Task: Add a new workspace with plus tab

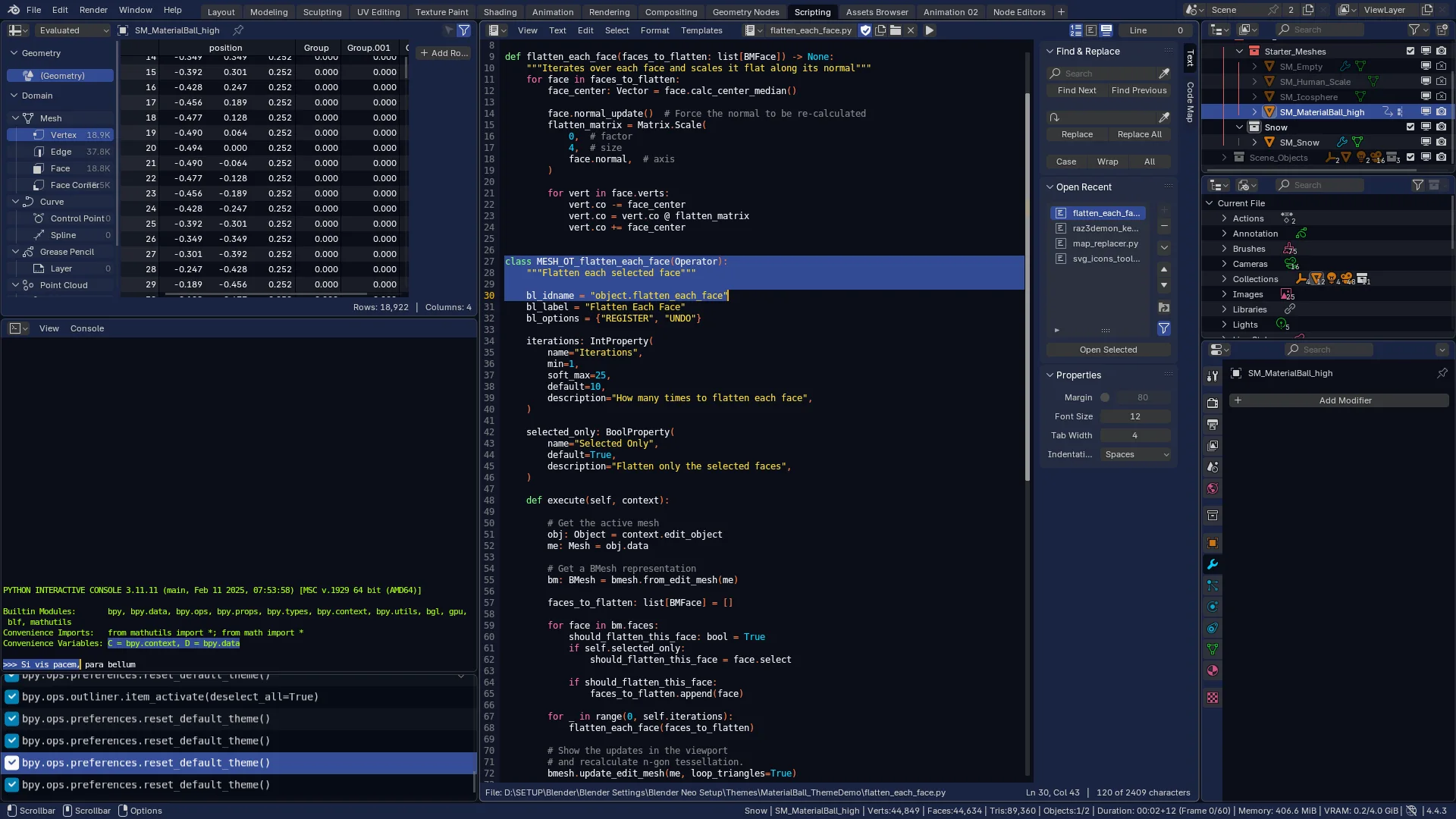Action: 1061,11
